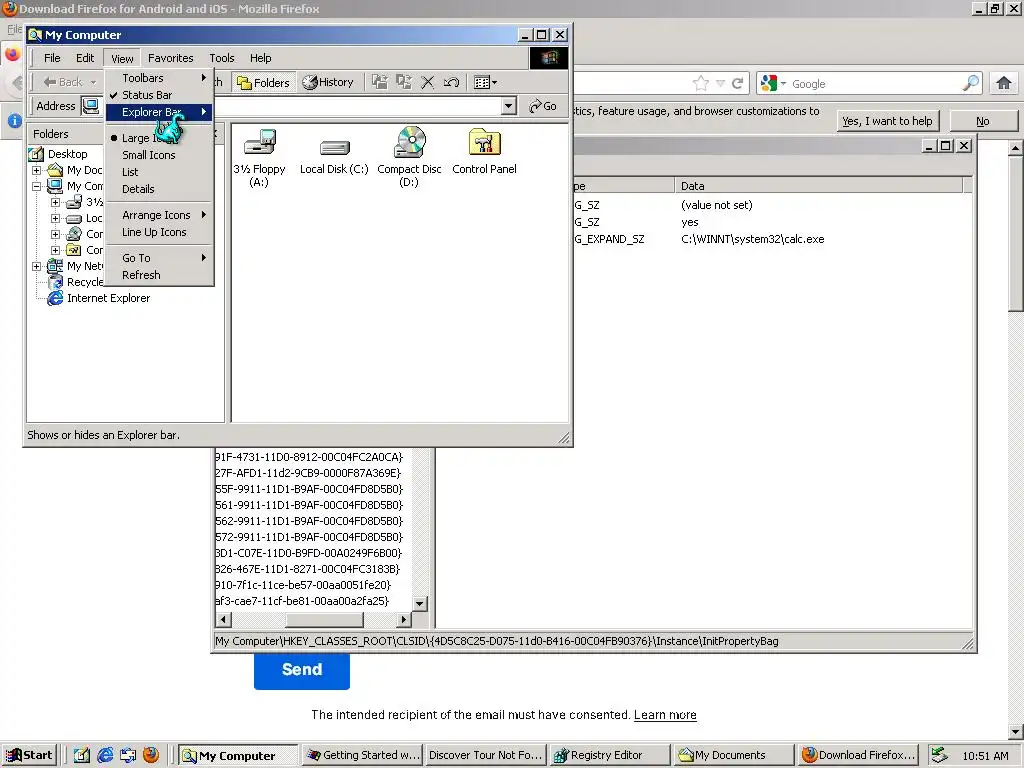This screenshot has height=768, width=1024.
Task: Expand the My Network Places tree node
Action: [37, 266]
